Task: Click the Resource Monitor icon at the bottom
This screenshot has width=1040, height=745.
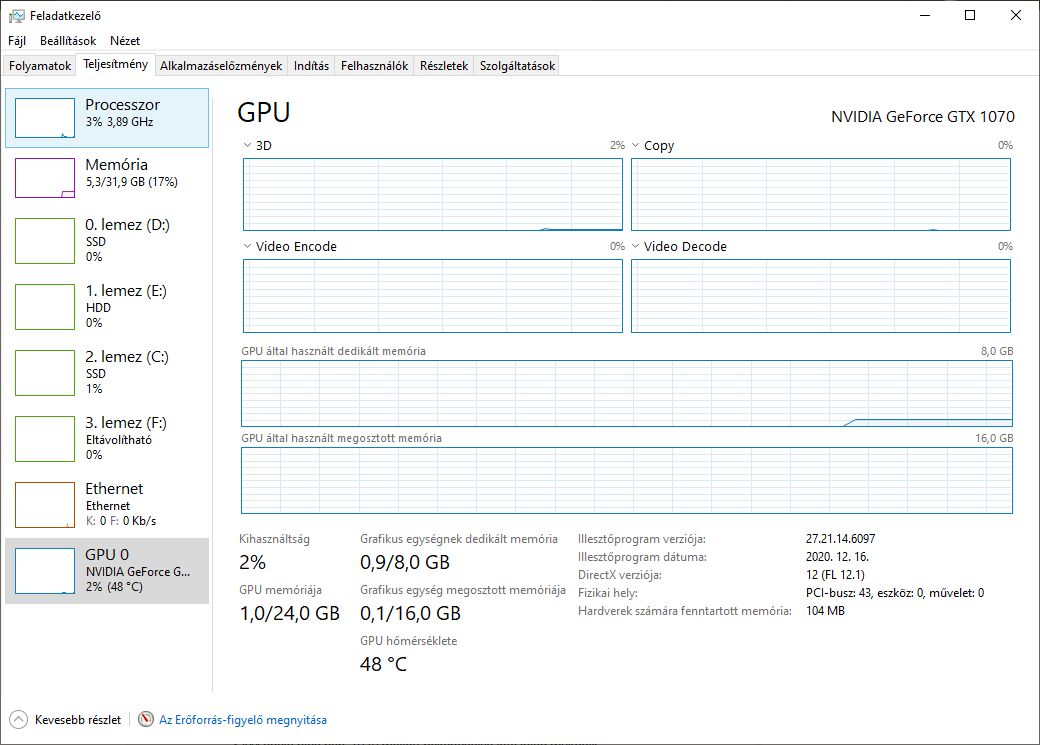Action: tap(146, 719)
